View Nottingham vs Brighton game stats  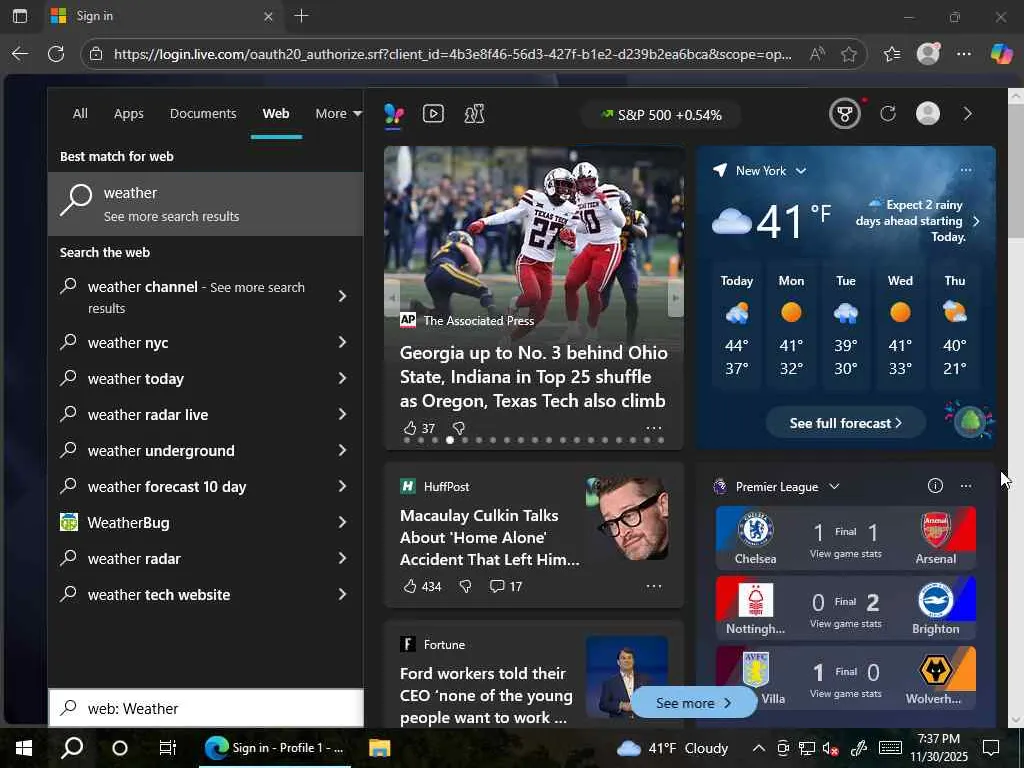[x=845, y=624]
